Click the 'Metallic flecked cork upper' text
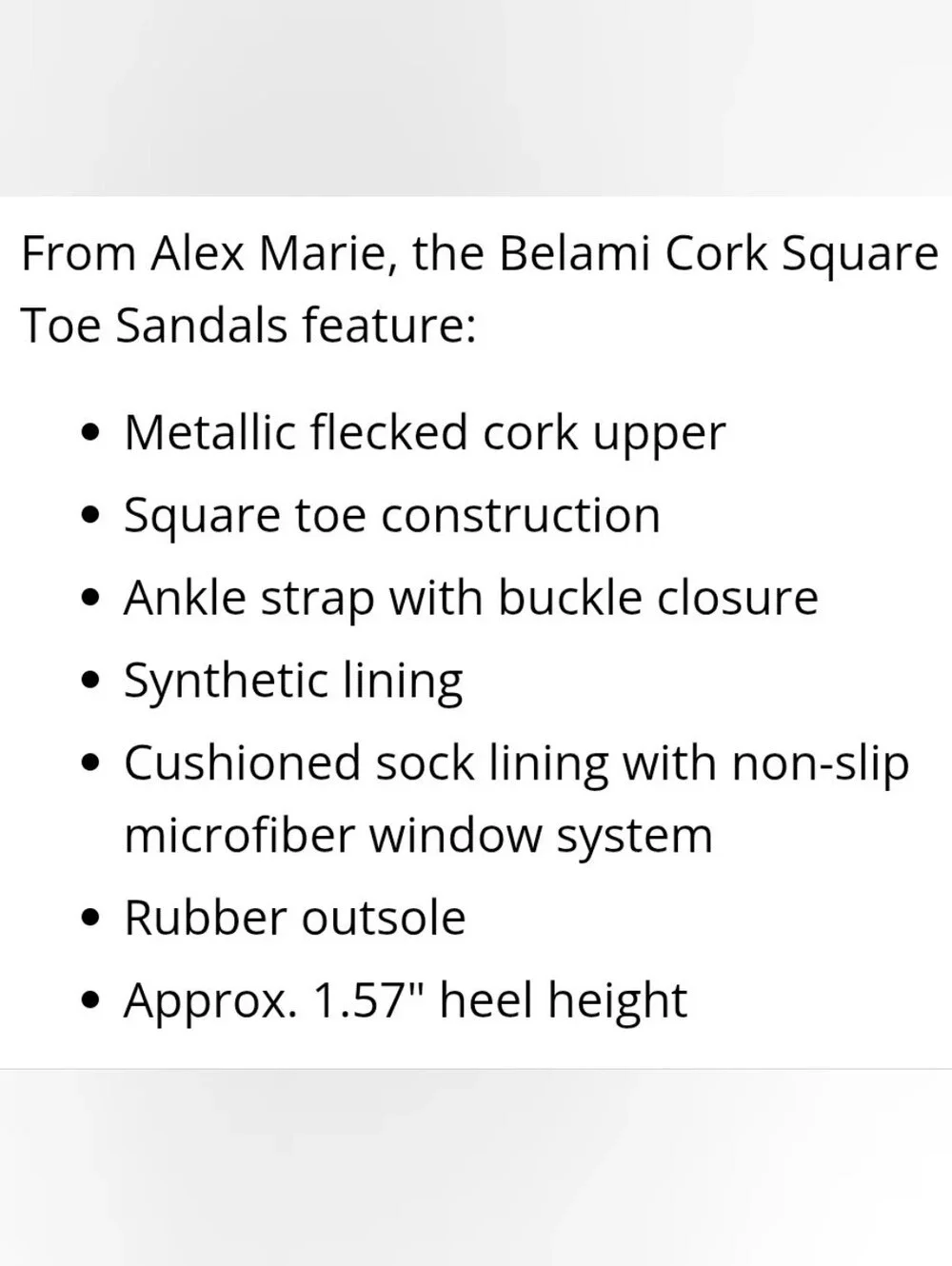This screenshot has width=952, height=1266. (425, 433)
